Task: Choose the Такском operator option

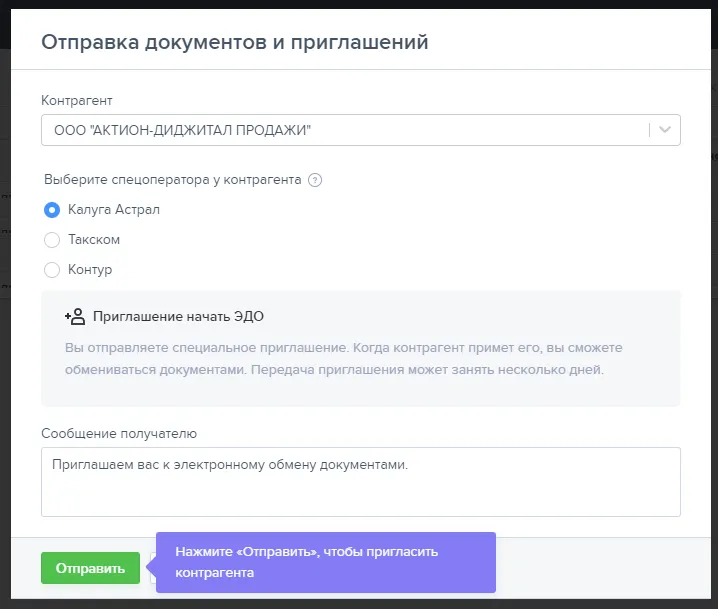Action: pyautogui.click(x=52, y=240)
